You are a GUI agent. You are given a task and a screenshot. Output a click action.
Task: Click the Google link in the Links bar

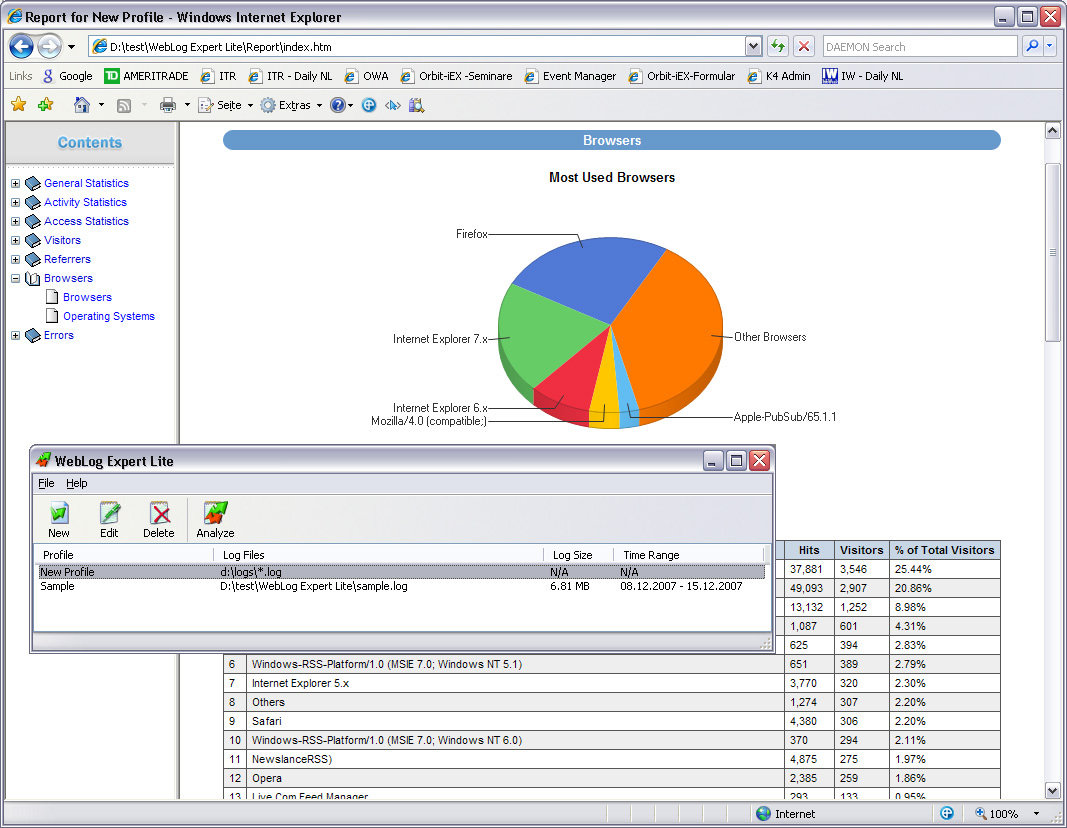coord(68,76)
